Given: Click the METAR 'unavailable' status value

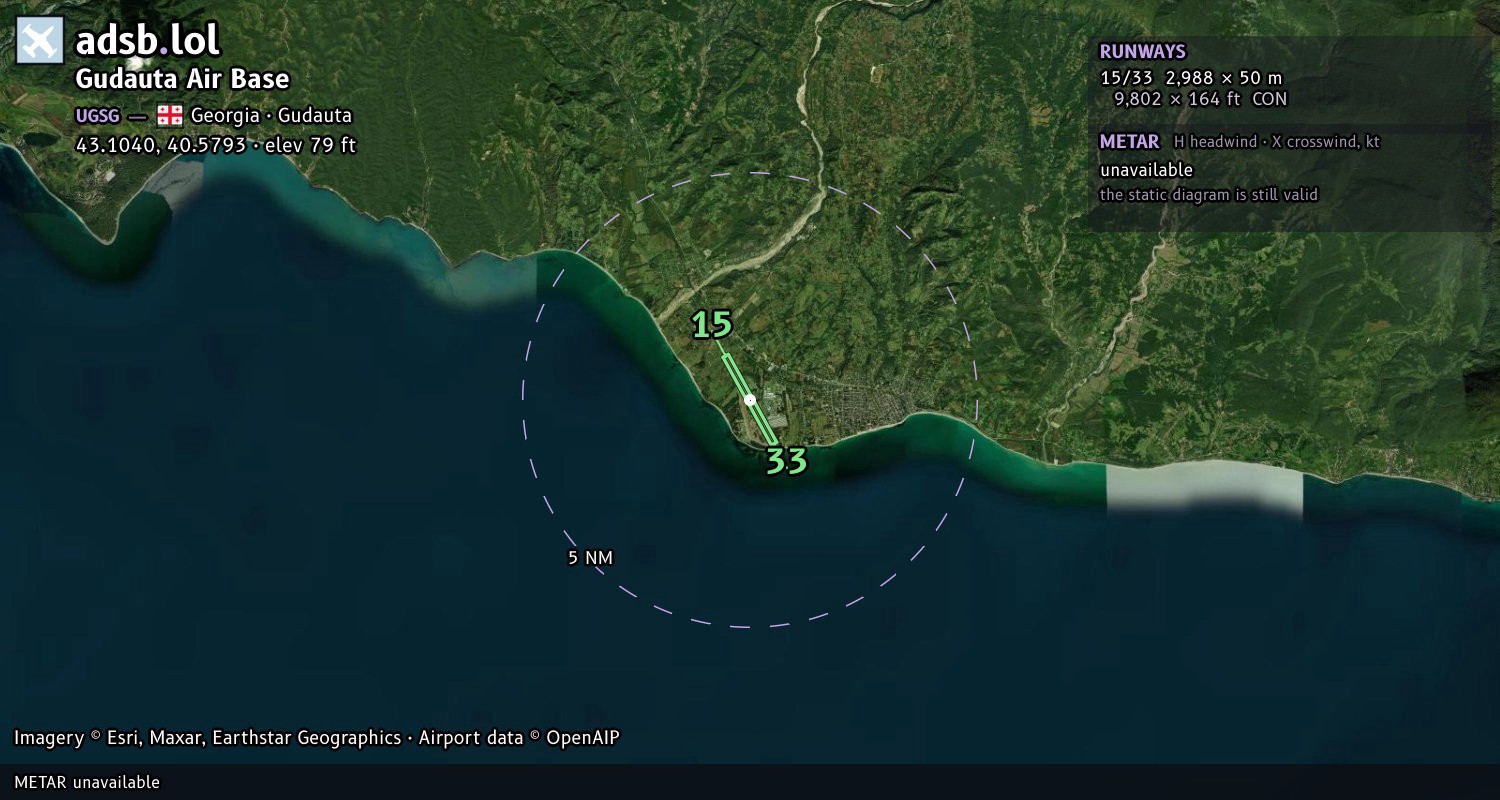Looking at the screenshot, I should (1146, 170).
